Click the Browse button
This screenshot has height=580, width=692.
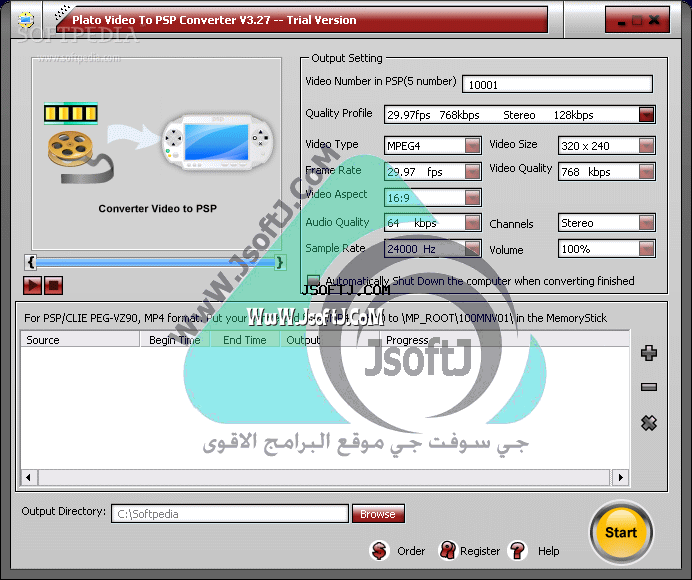pos(378,514)
